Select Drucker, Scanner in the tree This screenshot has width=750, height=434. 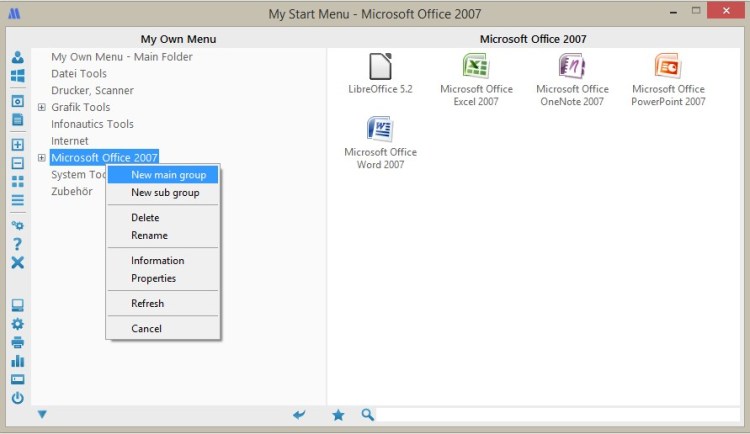click(x=92, y=90)
